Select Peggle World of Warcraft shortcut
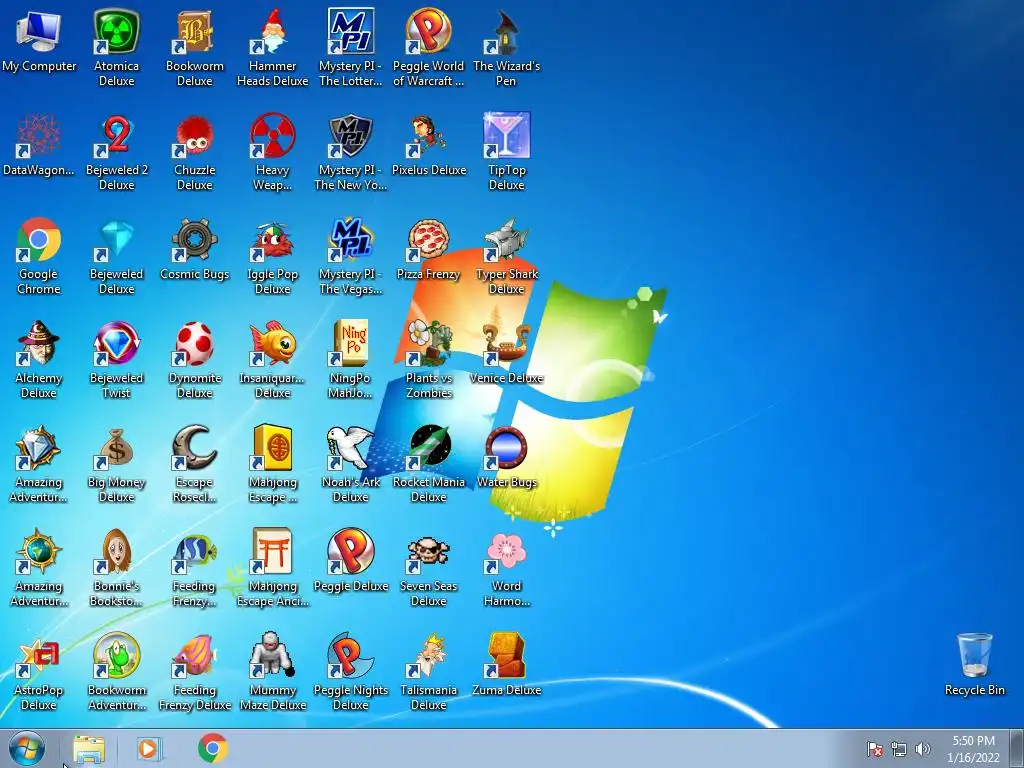The width and height of the screenshot is (1024, 768). 428,31
